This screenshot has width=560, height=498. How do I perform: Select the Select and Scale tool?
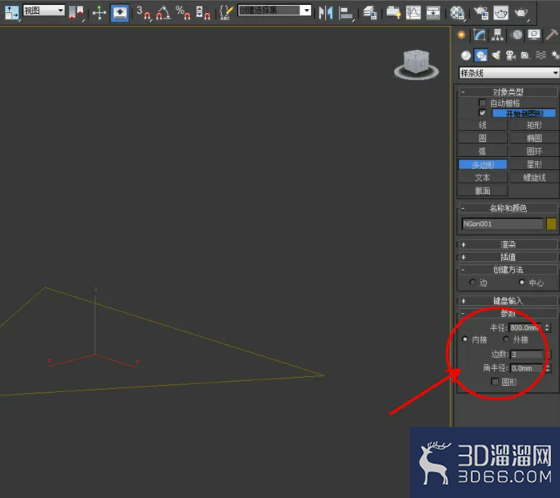click(12, 13)
